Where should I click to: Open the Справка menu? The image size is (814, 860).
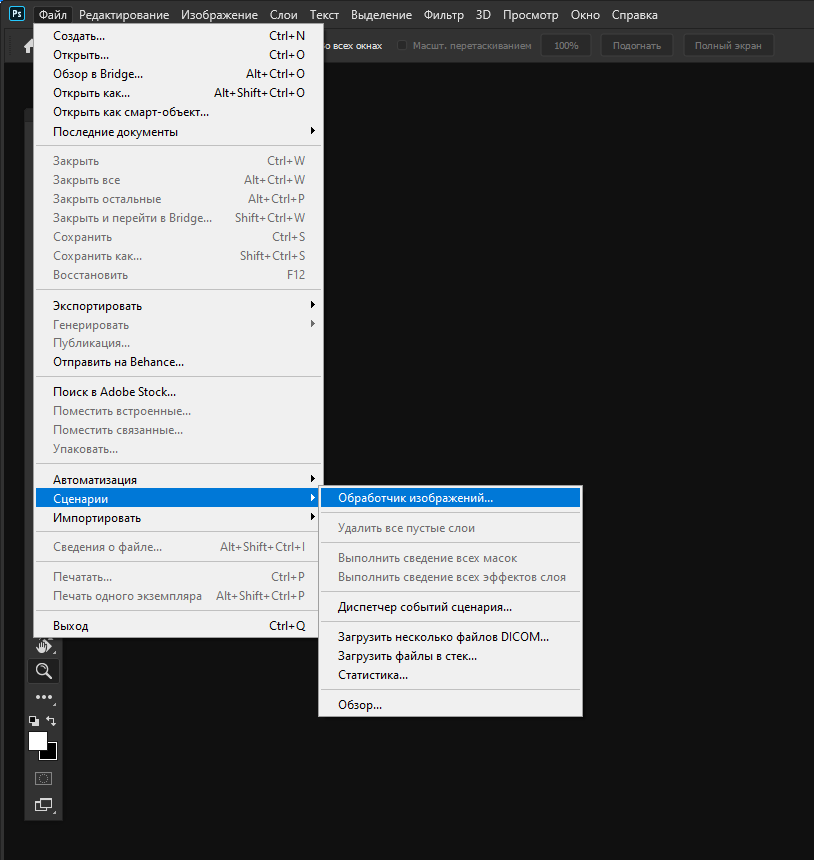coord(635,15)
